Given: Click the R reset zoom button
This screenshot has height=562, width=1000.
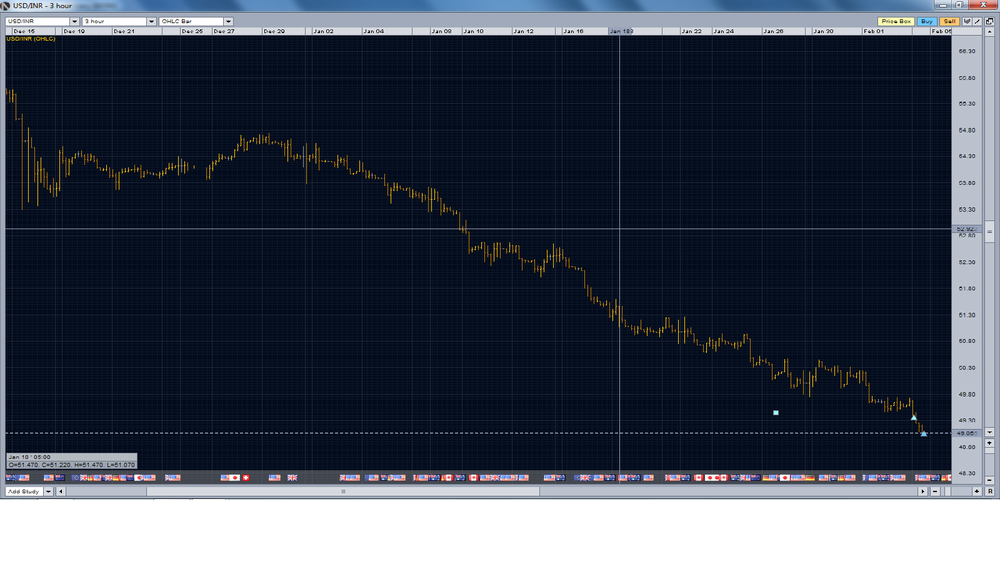Looking at the screenshot, I should 990,491.
